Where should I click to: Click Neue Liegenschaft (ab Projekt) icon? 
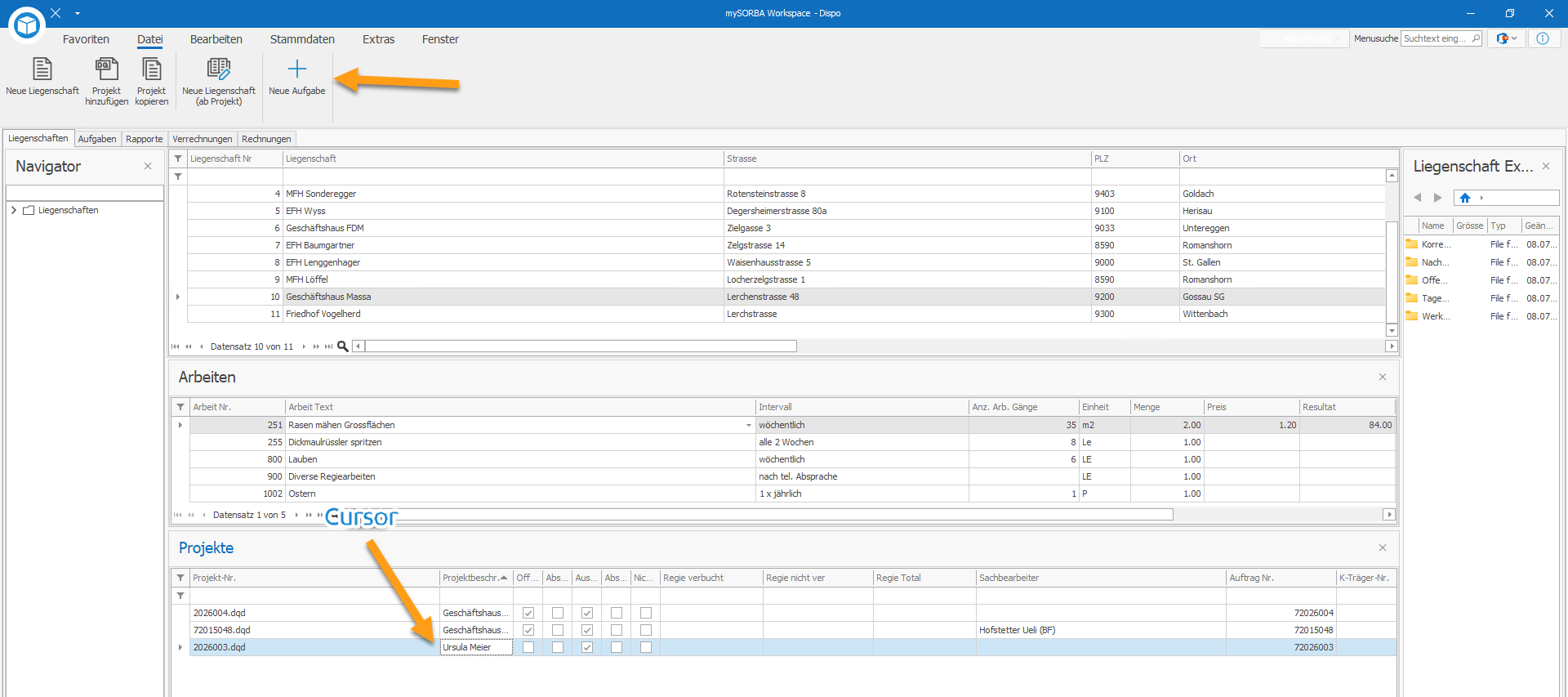(x=219, y=69)
